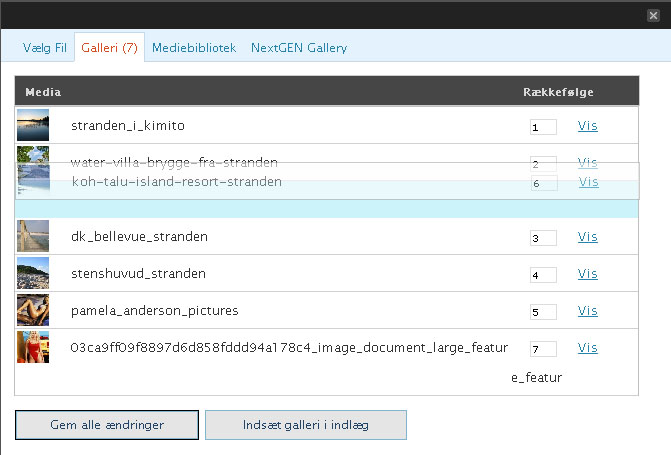Click the order field for stenshuvud_stranden
This screenshot has height=455, width=671.
543,275
